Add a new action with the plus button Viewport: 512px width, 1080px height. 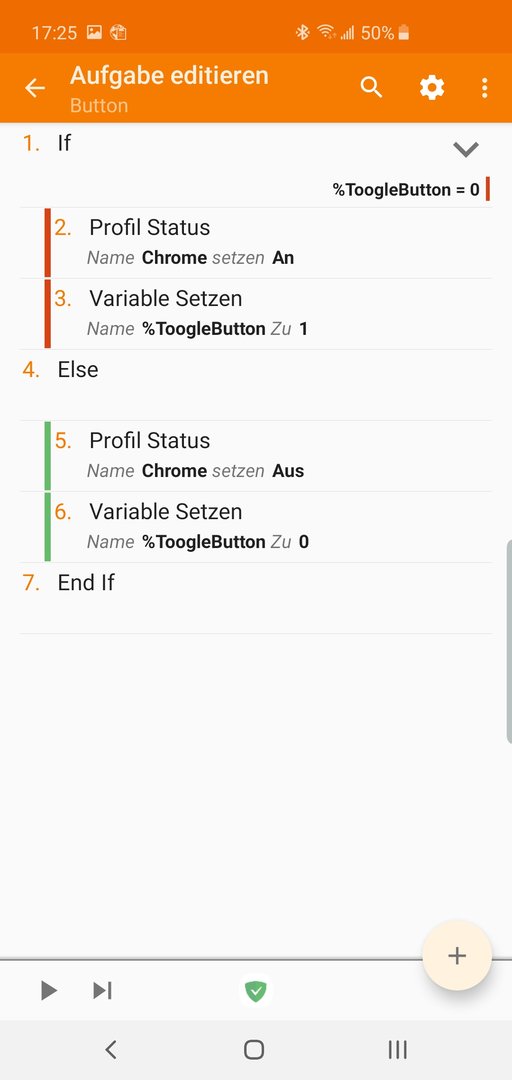[457, 955]
